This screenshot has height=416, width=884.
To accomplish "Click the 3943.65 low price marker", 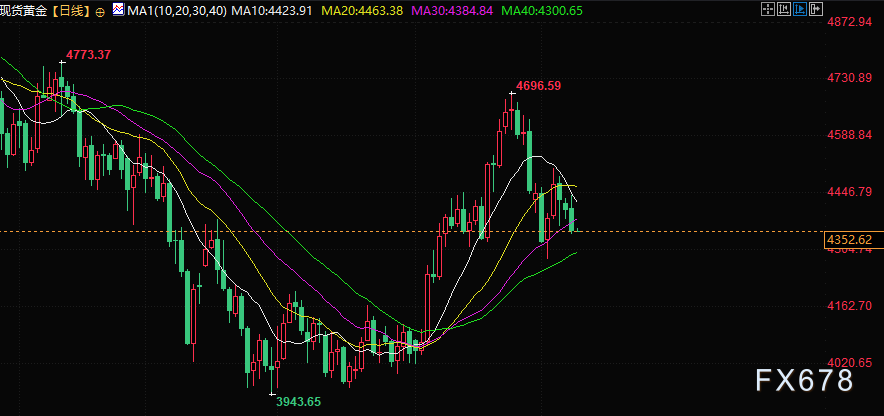I will (x=298, y=402).
